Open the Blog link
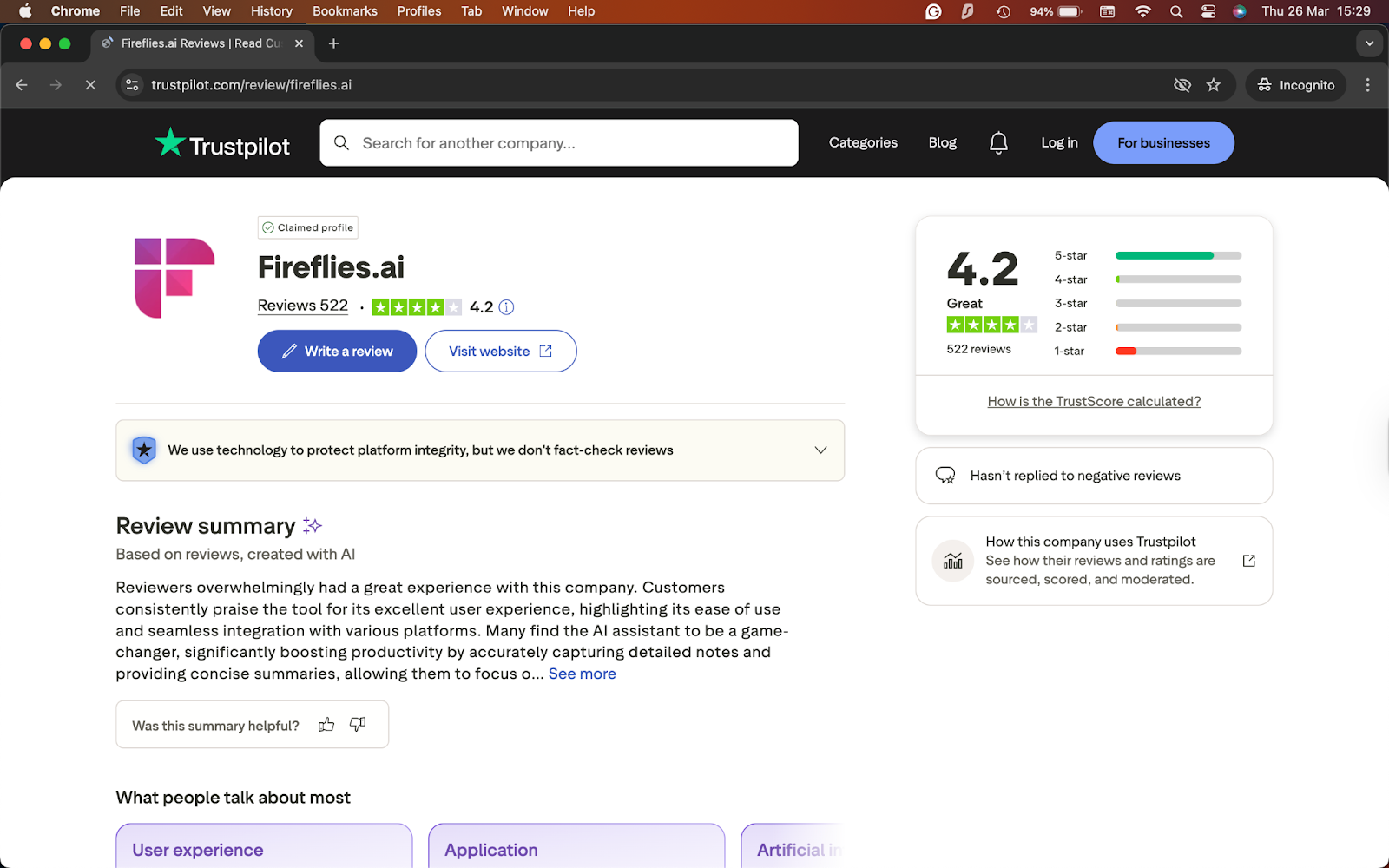Viewport: 1389px width, 868px height. click(942, 142)
